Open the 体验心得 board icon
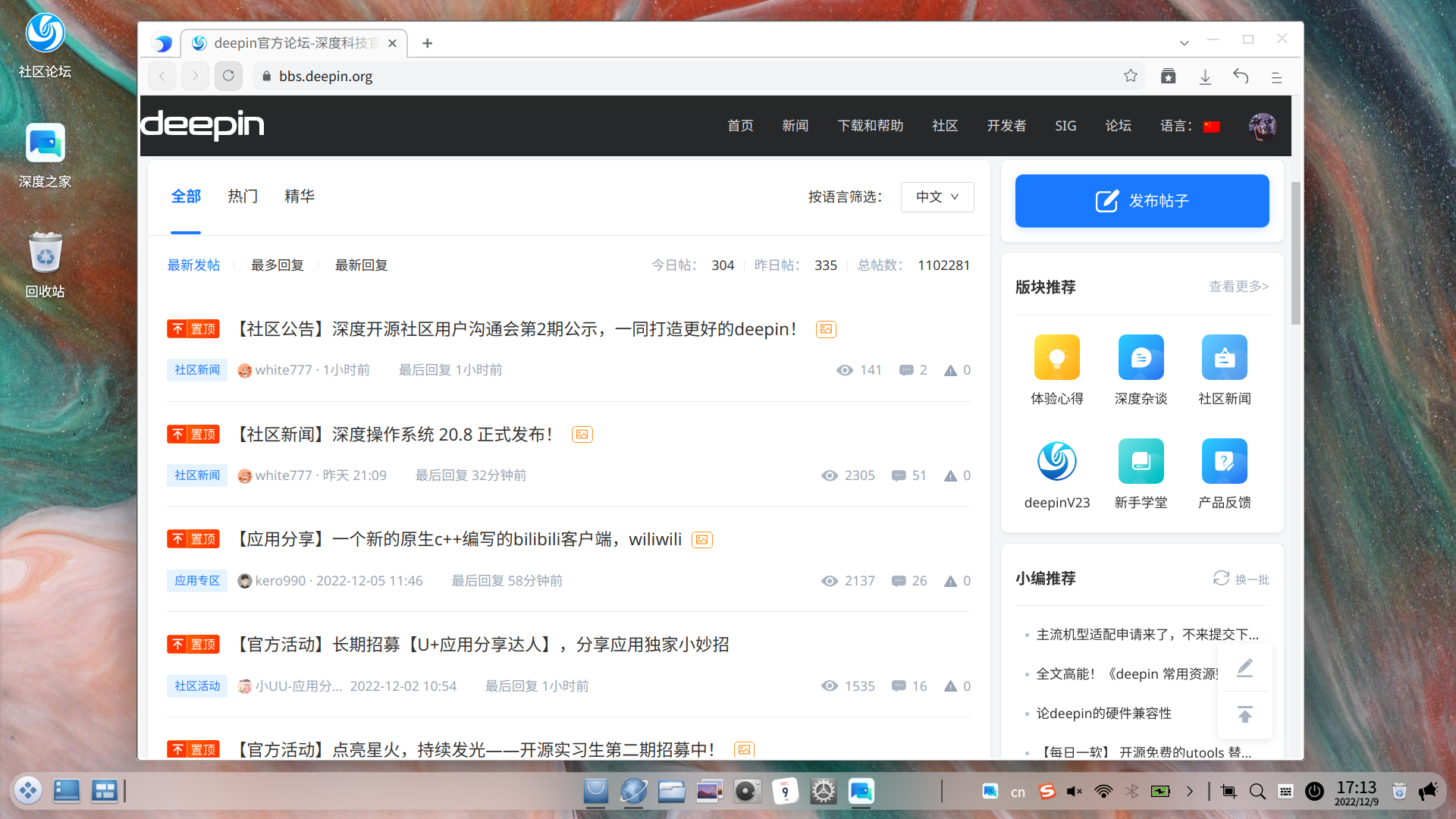Screen dimensions: 1456x819 (x=1057, y=357)
